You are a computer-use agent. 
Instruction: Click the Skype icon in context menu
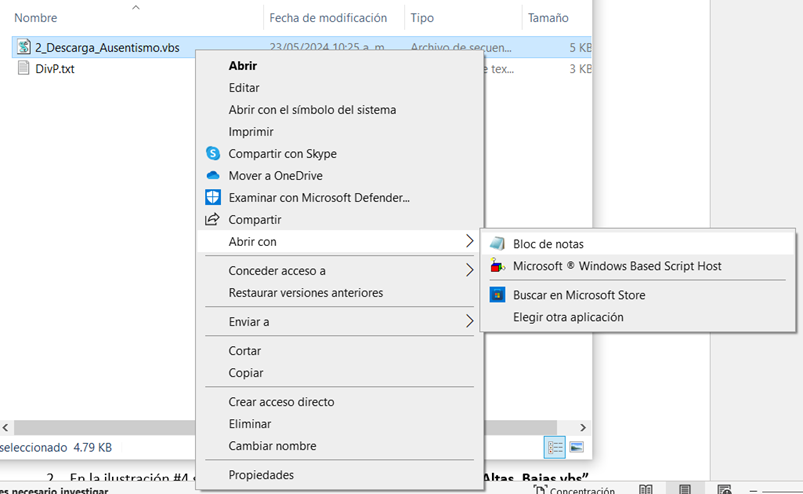coord(212,154)
